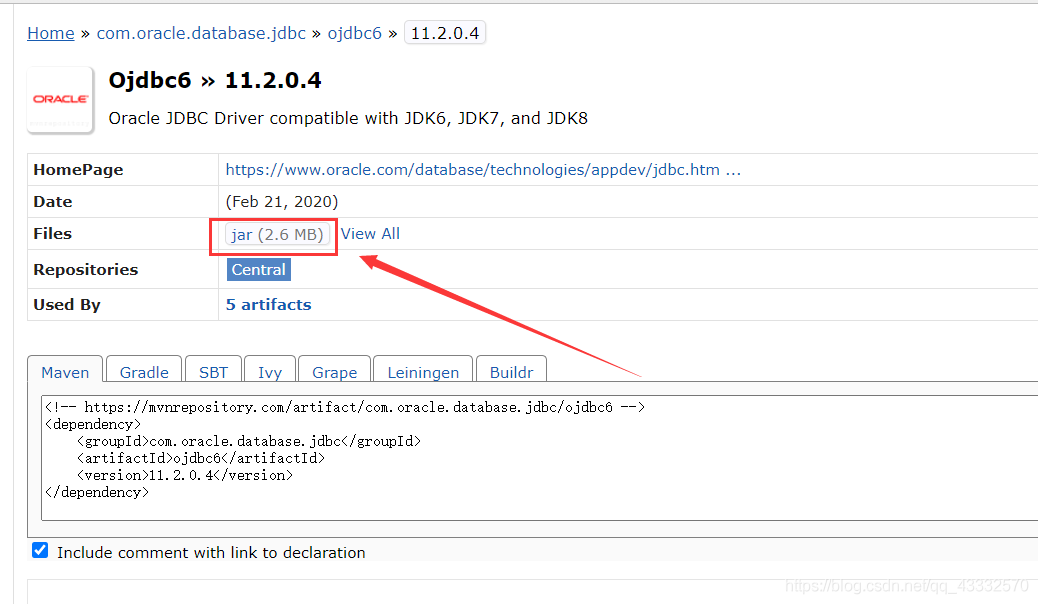Click the Files row label
The image size is (1038, 604).
52,233
